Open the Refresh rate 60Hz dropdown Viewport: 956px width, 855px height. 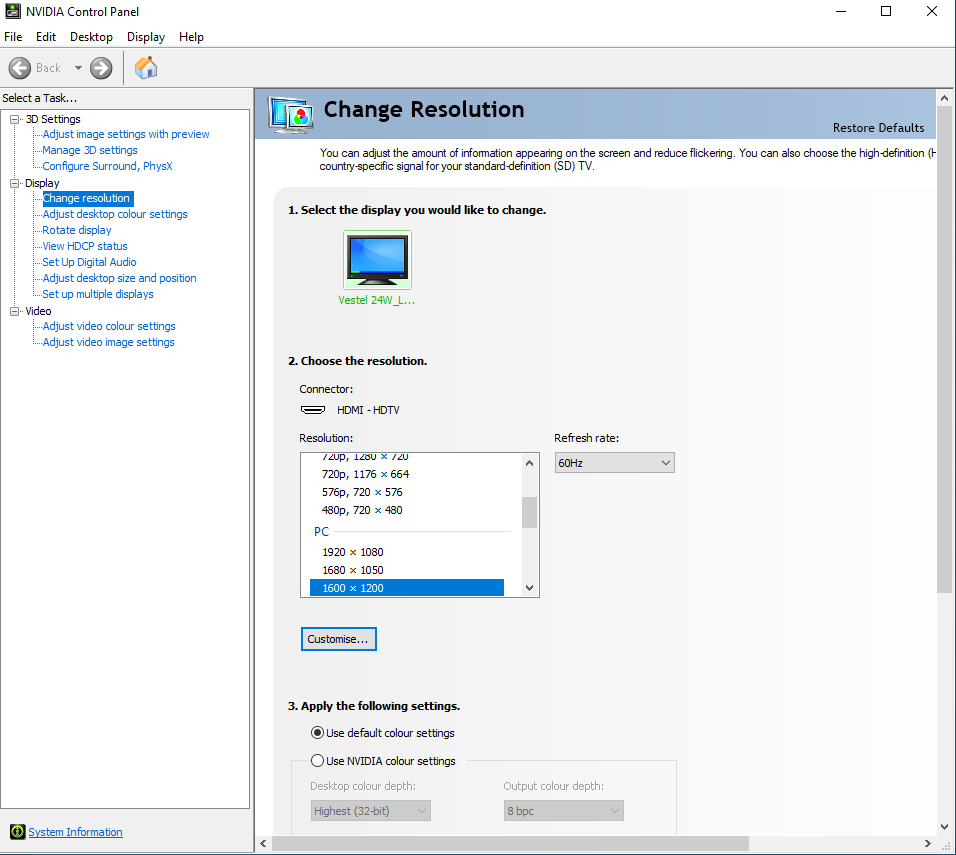click(x=614, y=463)
